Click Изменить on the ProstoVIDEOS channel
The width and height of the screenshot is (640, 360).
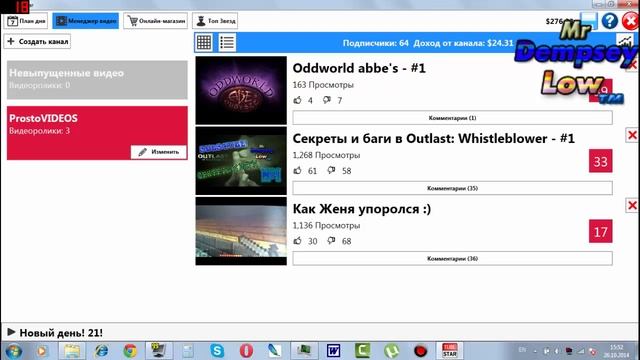[x=159, y=152]
